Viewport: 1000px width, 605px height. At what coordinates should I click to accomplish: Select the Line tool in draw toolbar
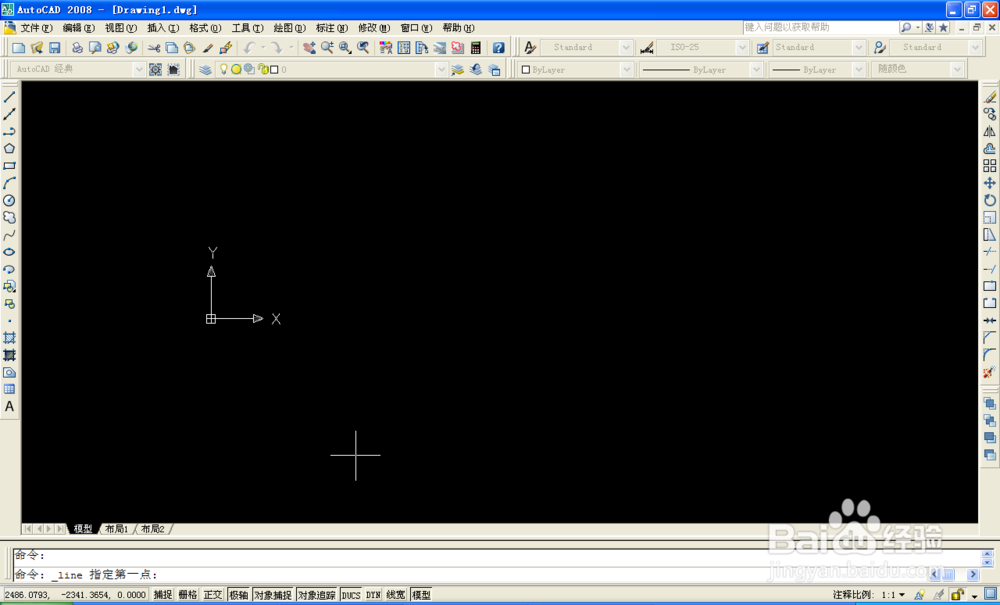[x=10, y=97]
